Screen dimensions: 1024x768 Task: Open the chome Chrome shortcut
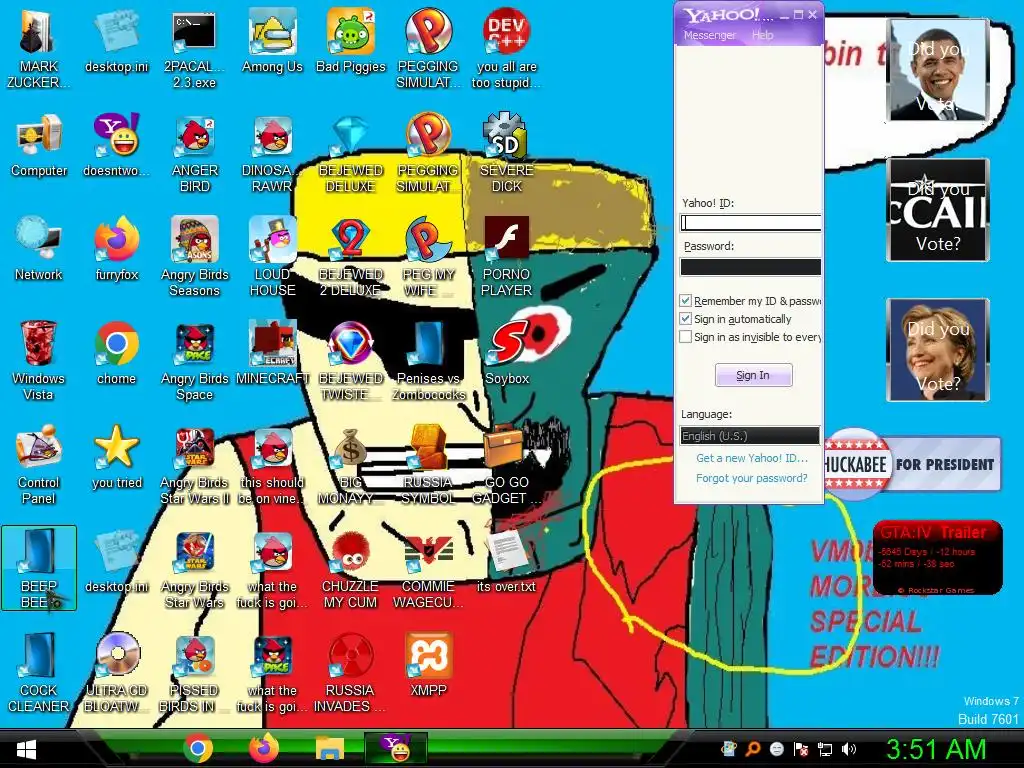click(116, 353)
